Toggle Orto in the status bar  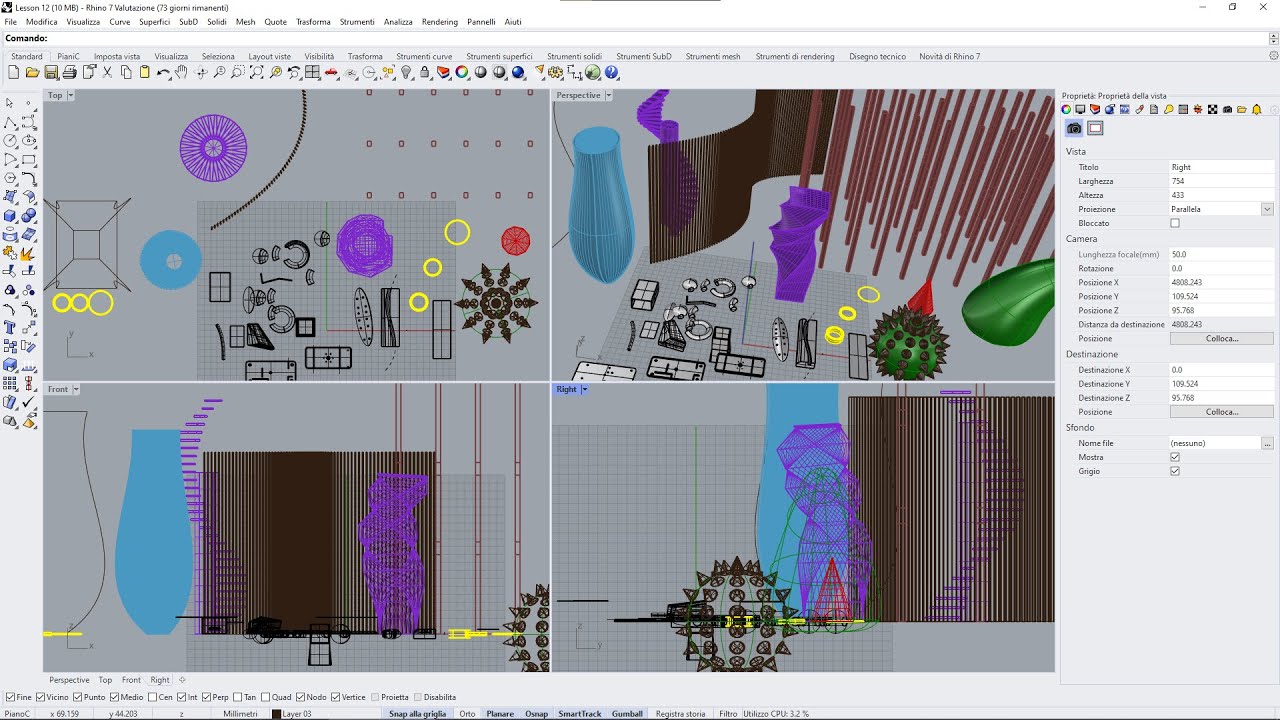[x=467, y=714]
